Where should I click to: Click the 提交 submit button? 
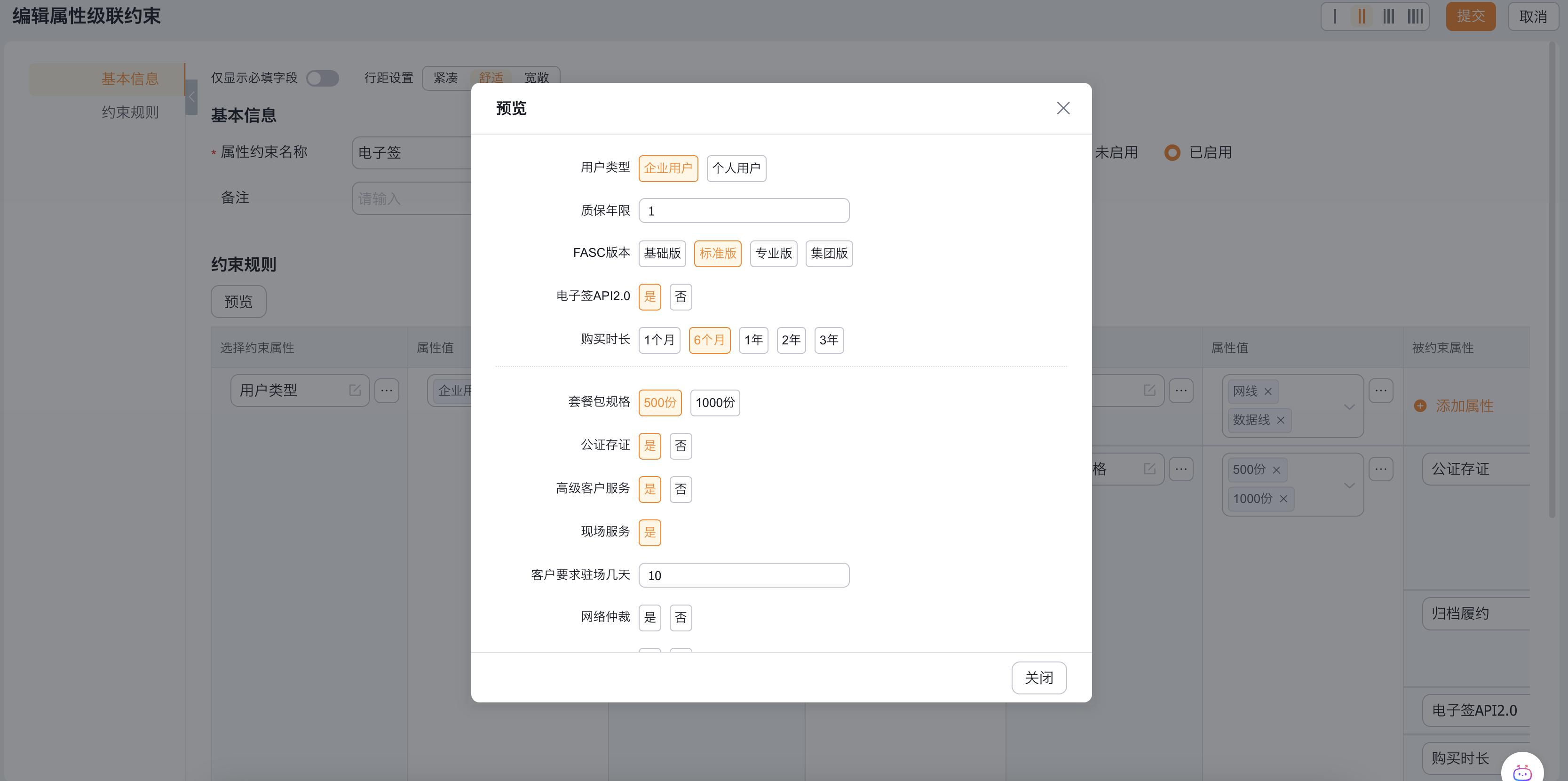(1471, 16)
